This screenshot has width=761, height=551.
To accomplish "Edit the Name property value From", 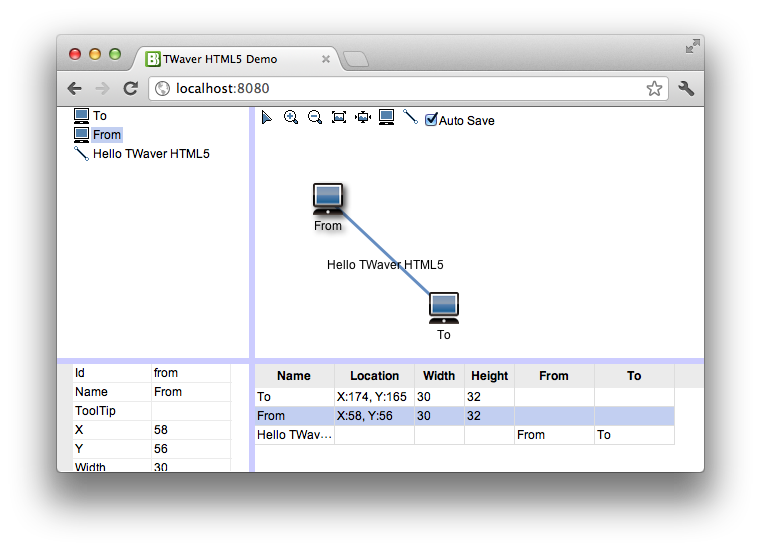I will click(x=190, y=392).
